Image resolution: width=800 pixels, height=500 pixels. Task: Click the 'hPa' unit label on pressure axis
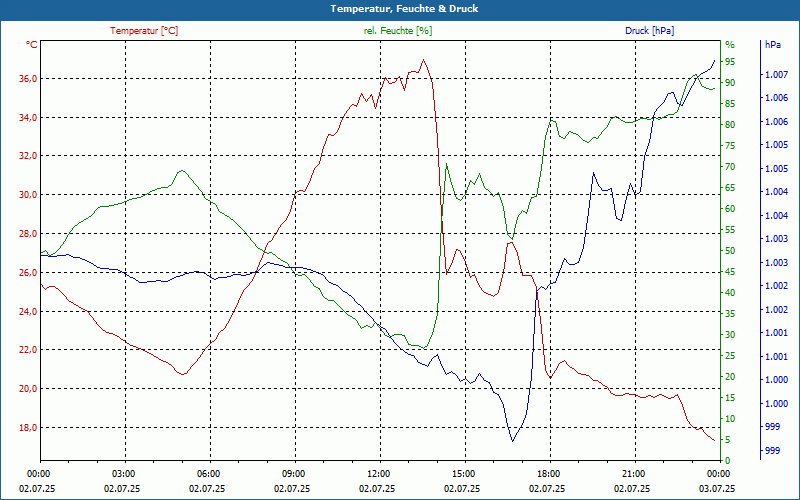[772, 45]
